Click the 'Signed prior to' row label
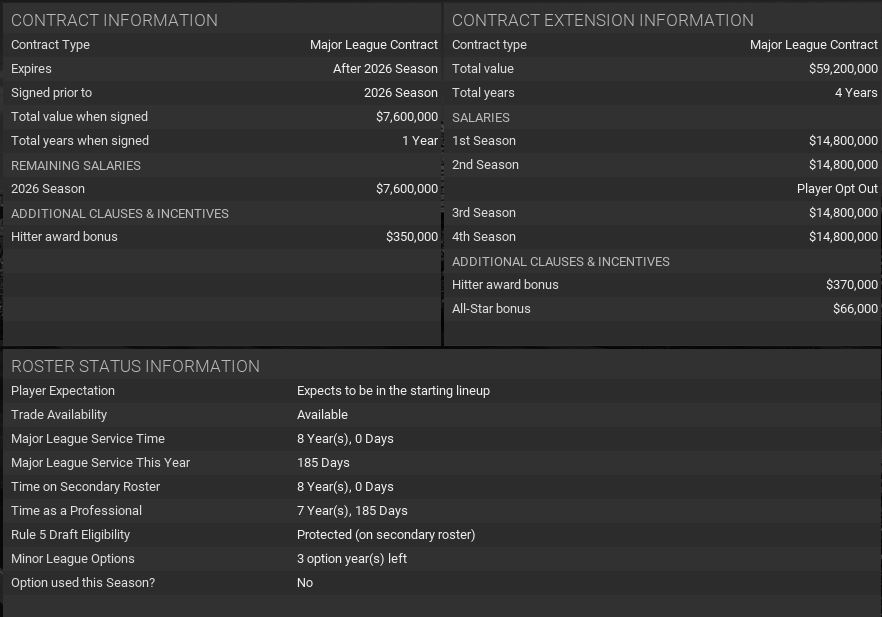This screenshot has height=617, width=882. 51,93
